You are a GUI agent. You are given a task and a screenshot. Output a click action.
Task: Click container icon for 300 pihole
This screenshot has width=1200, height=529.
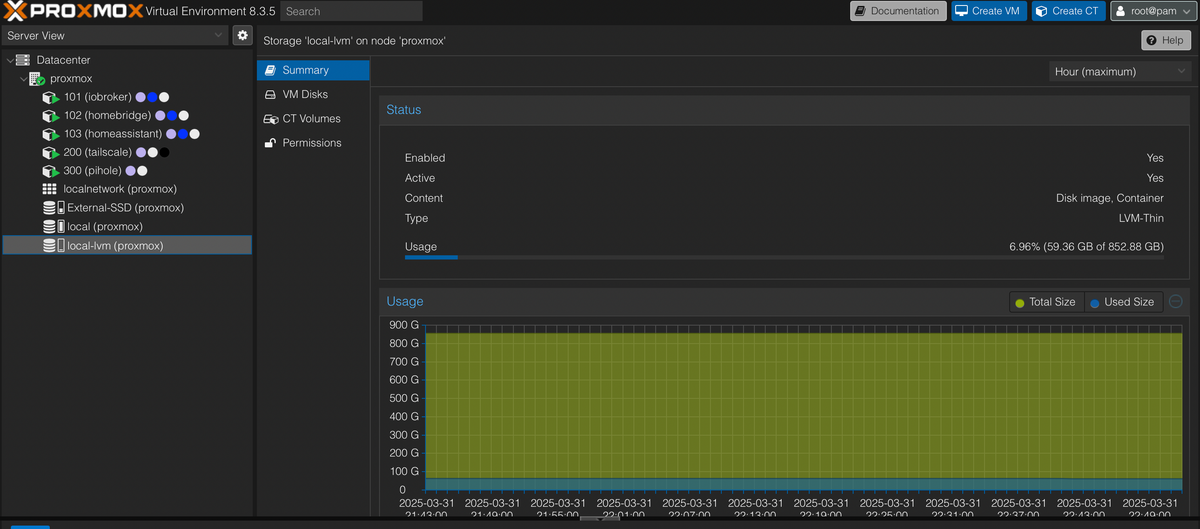tap(51, 171)
